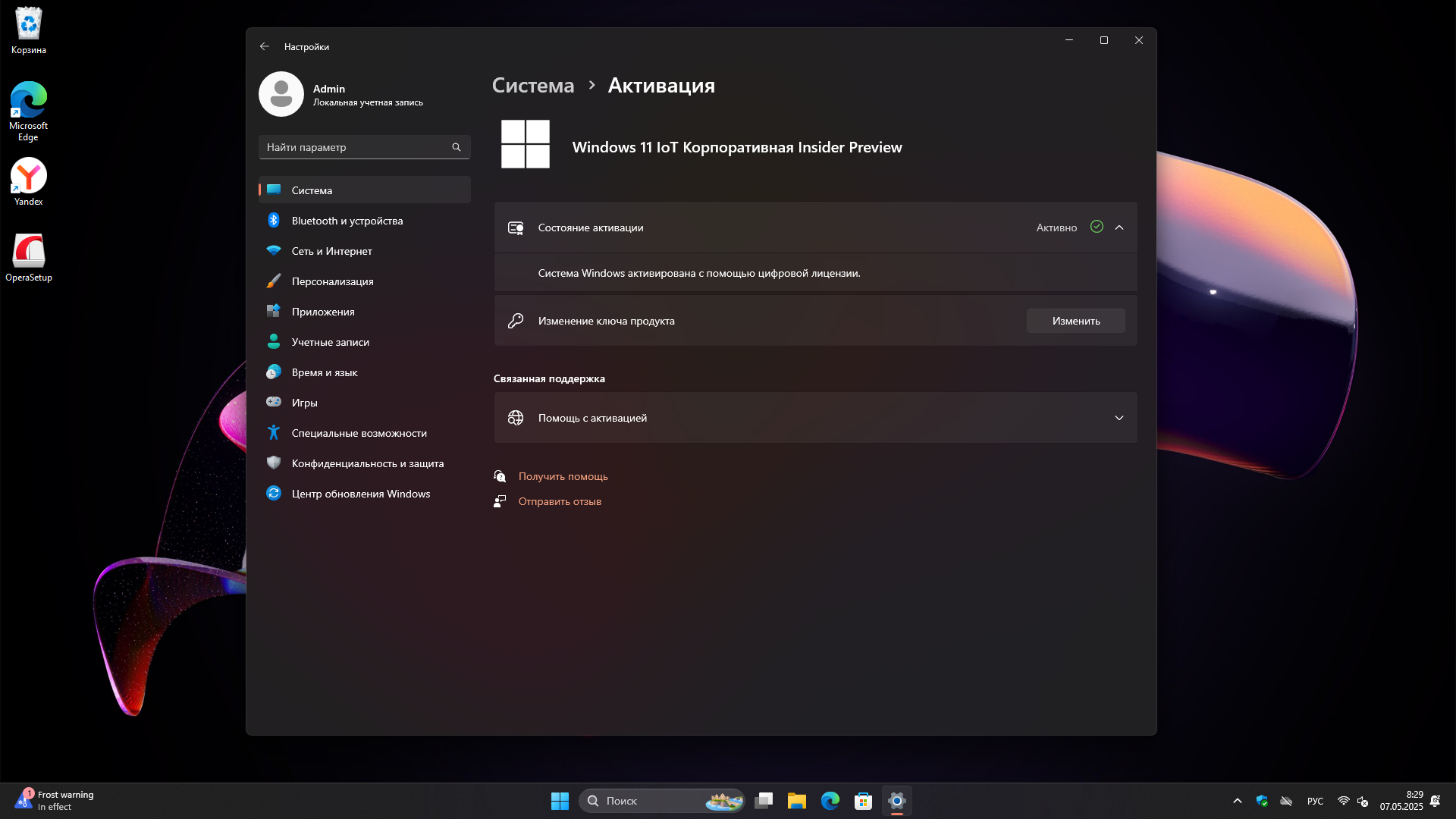This screenshot has height=819, width=1456.
Task: Open 'Сеть и Интернет' section
Action: point(364,251)
